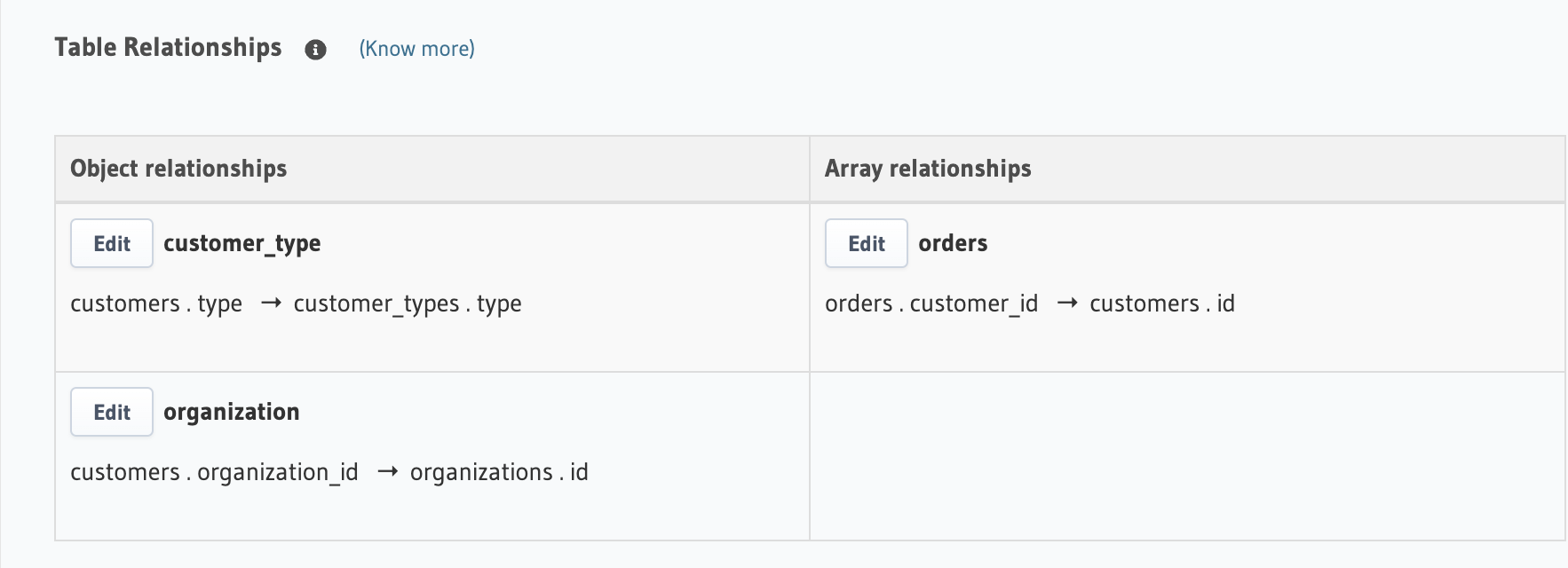The image size is (1568, 568).
Task: Edit the organization relationship
Action: 112,412
